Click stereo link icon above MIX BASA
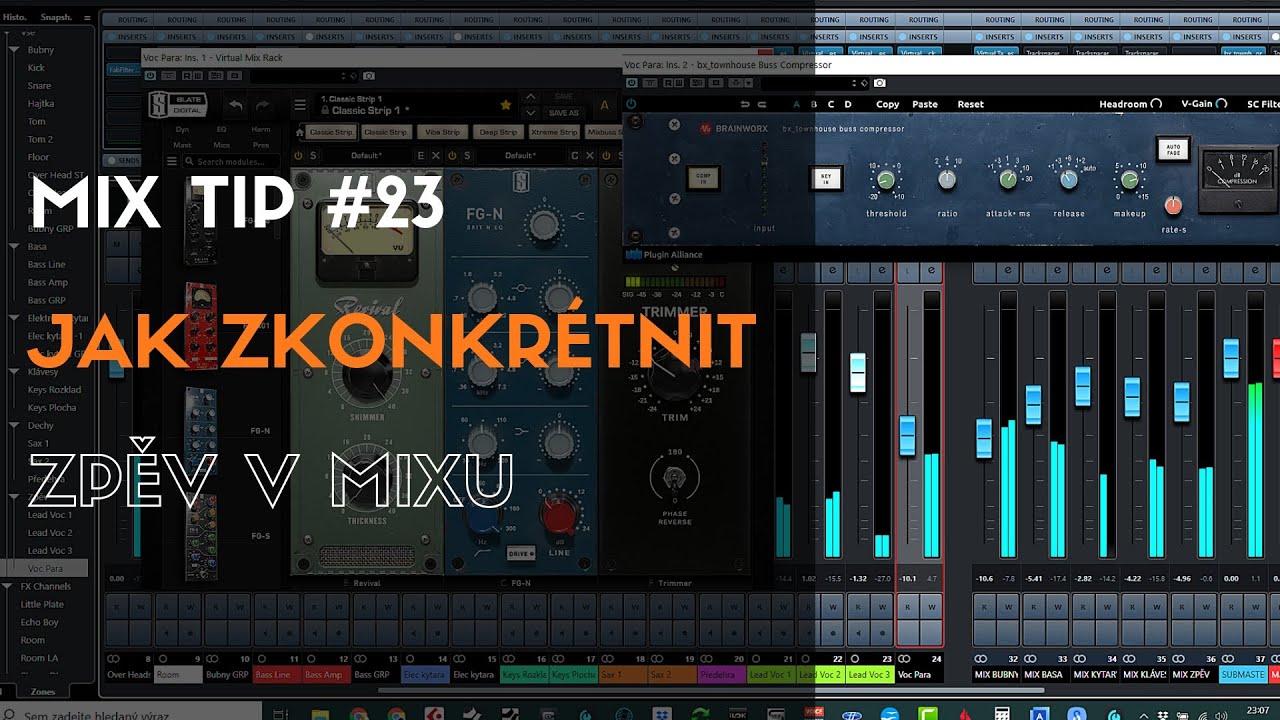Image resolution: width=1280 pixels, height=720 pixels. tap(1030, 659)
